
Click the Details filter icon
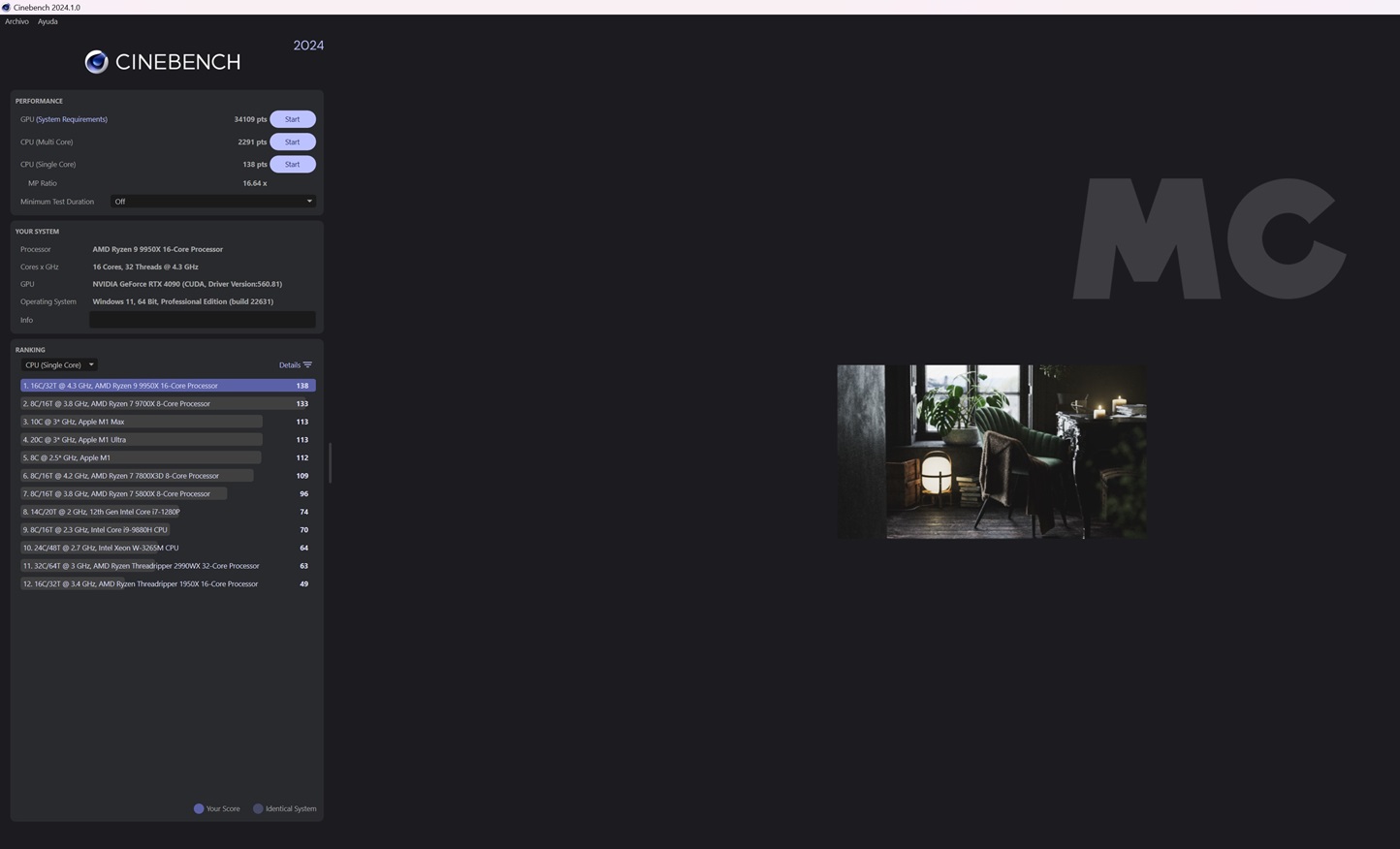click(x=307, y=365)
